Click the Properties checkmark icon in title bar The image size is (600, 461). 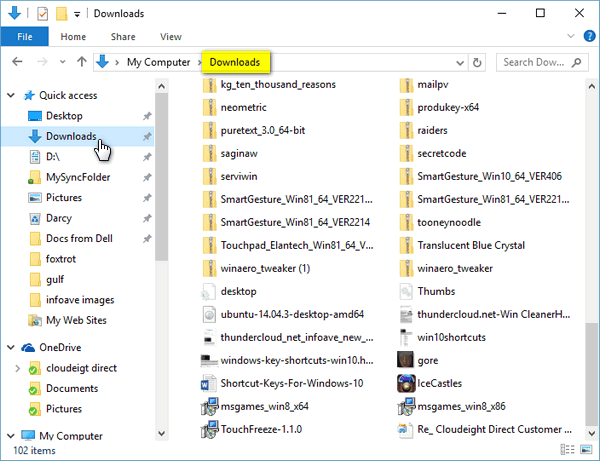coord(42,14)
